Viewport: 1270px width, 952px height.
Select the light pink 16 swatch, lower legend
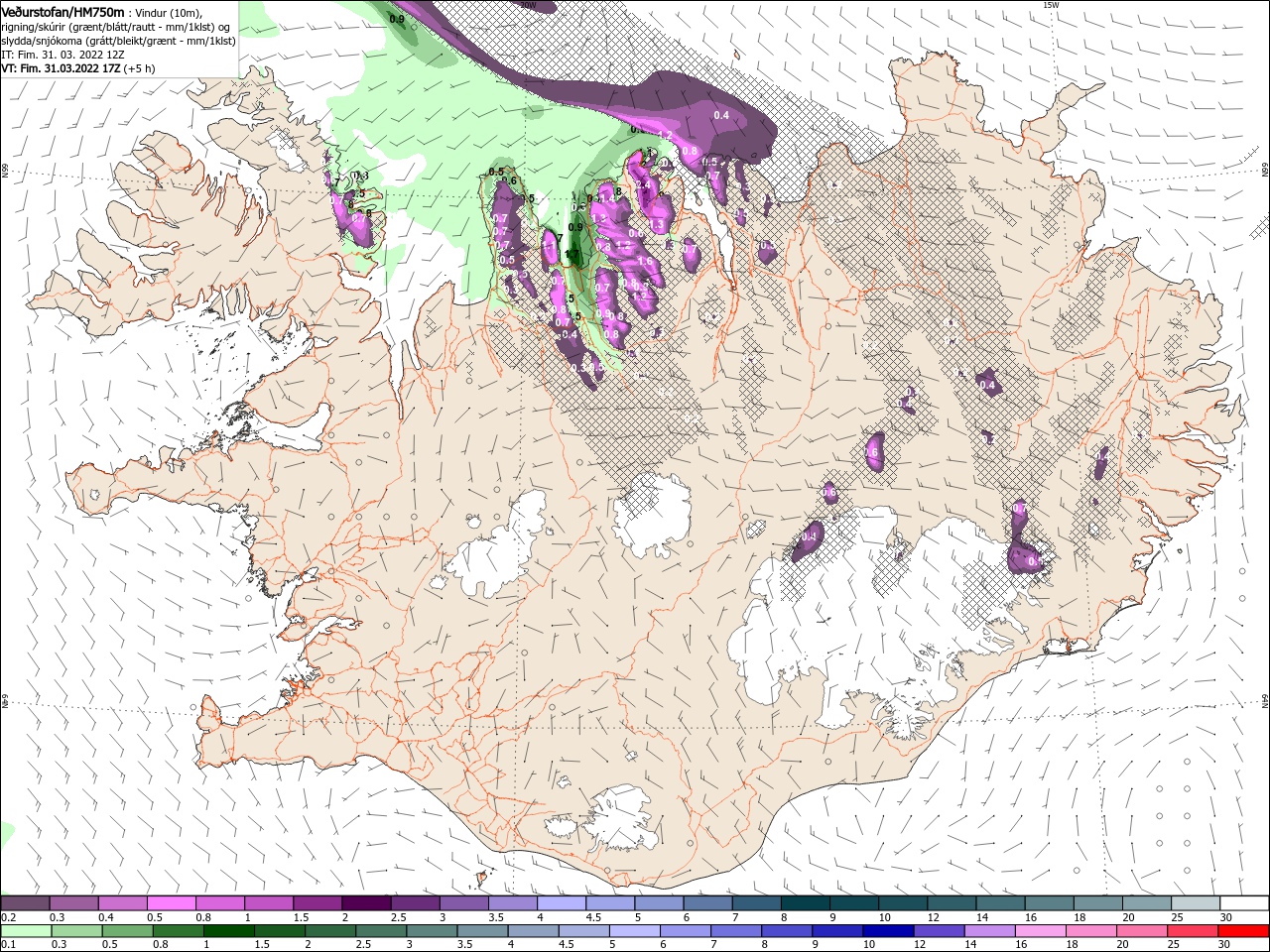(1039, 931)
